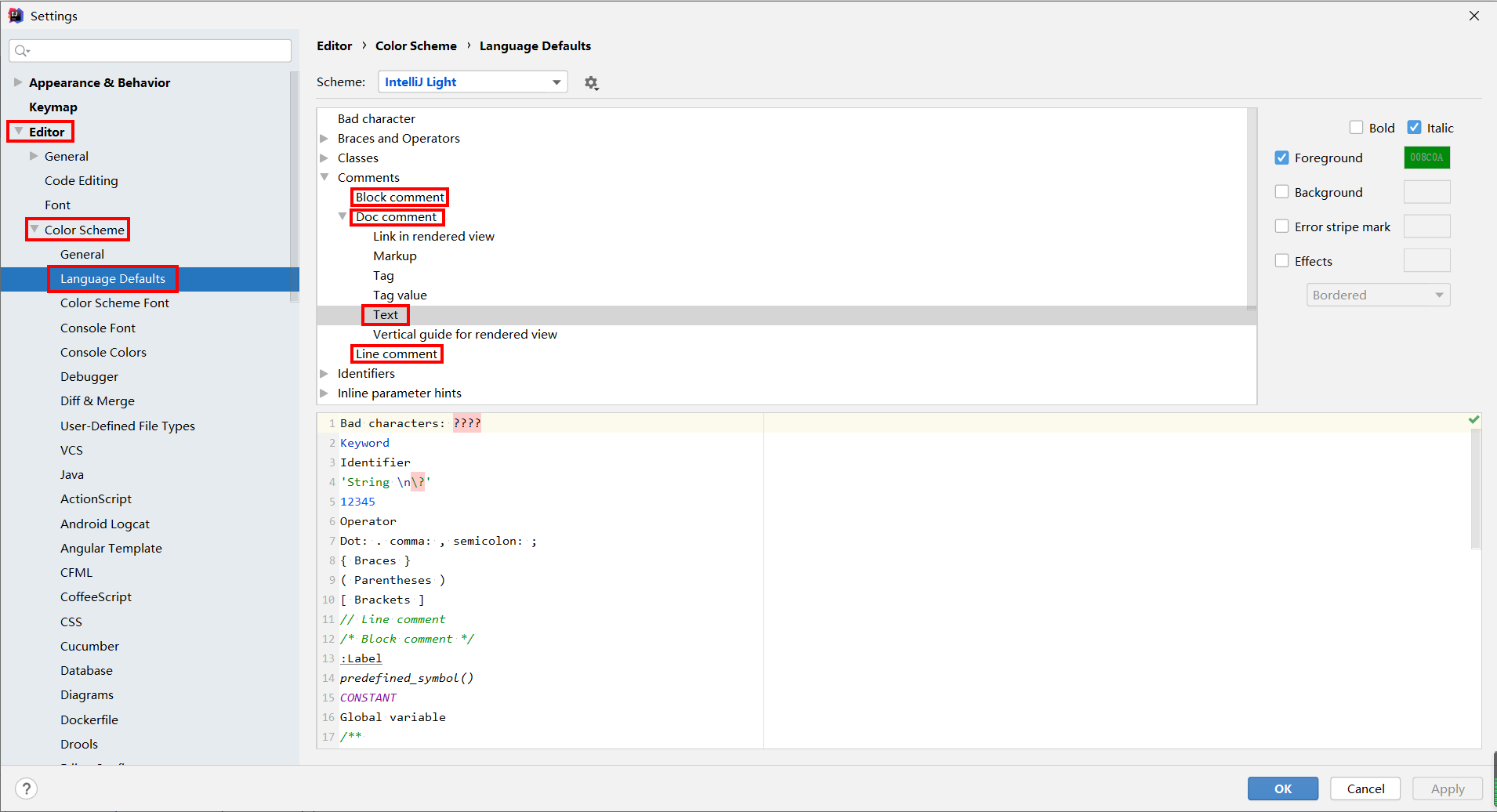Open Android Logcat color settings
The height and width of the screenshot is (812, 1497).
pos(105,524)
